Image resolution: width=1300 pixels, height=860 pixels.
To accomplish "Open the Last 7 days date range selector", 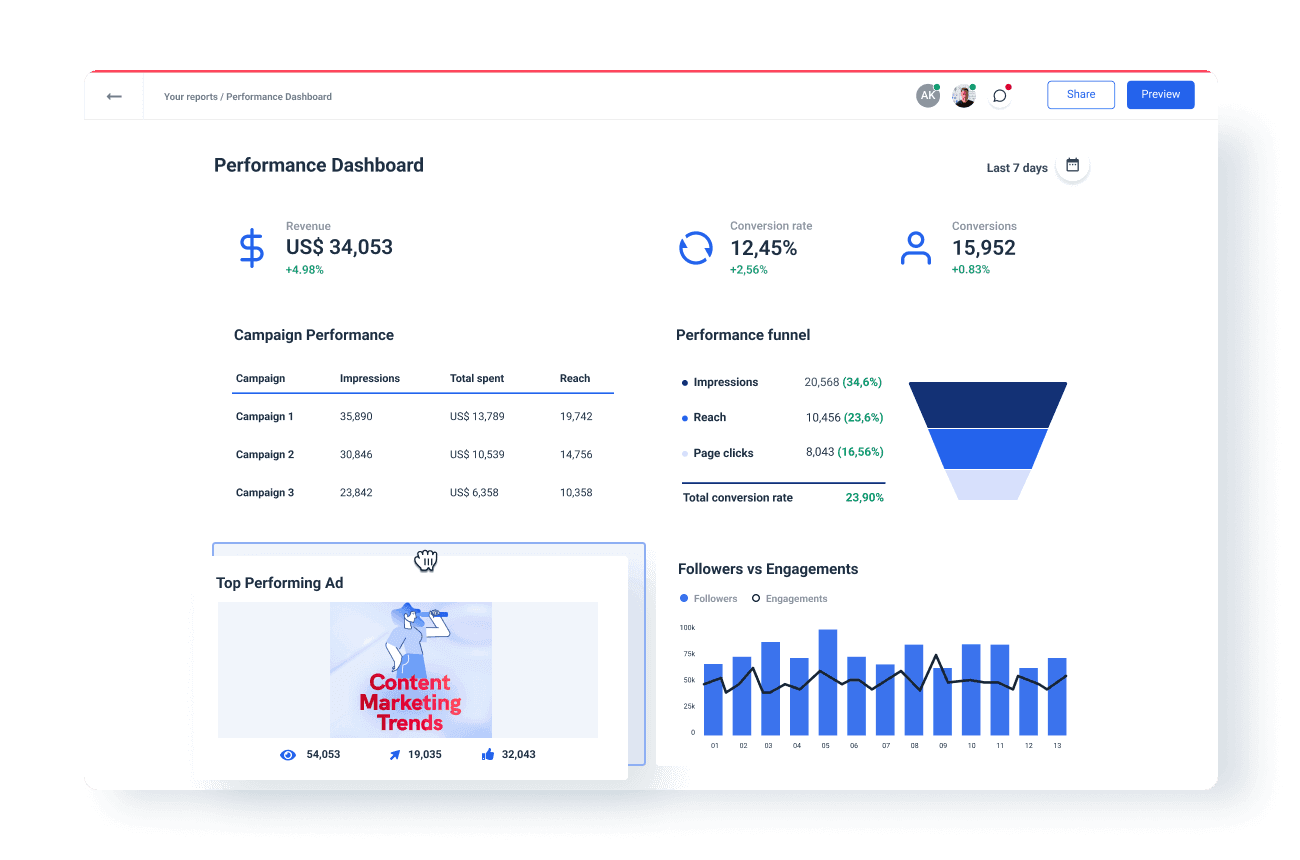I will tap(1016, 167).
